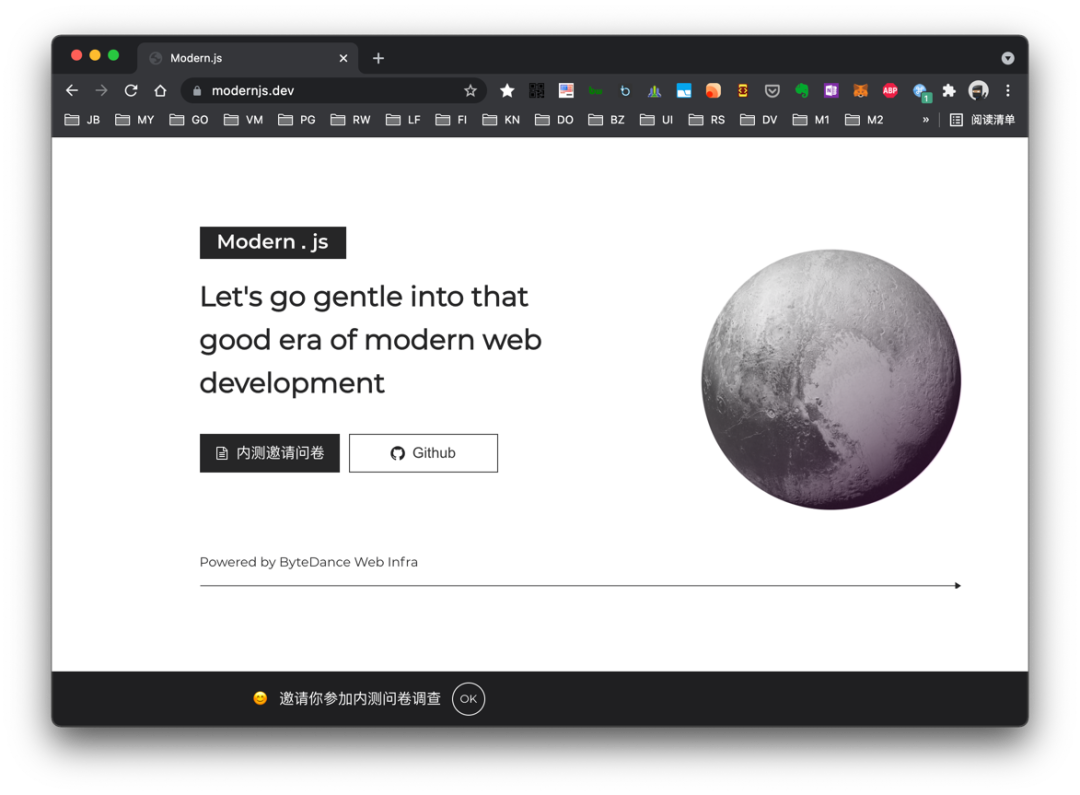This screenshot has height=795, width=1080.
Task: Open the LF bookmarks folder
Action: tap(404, 120)
